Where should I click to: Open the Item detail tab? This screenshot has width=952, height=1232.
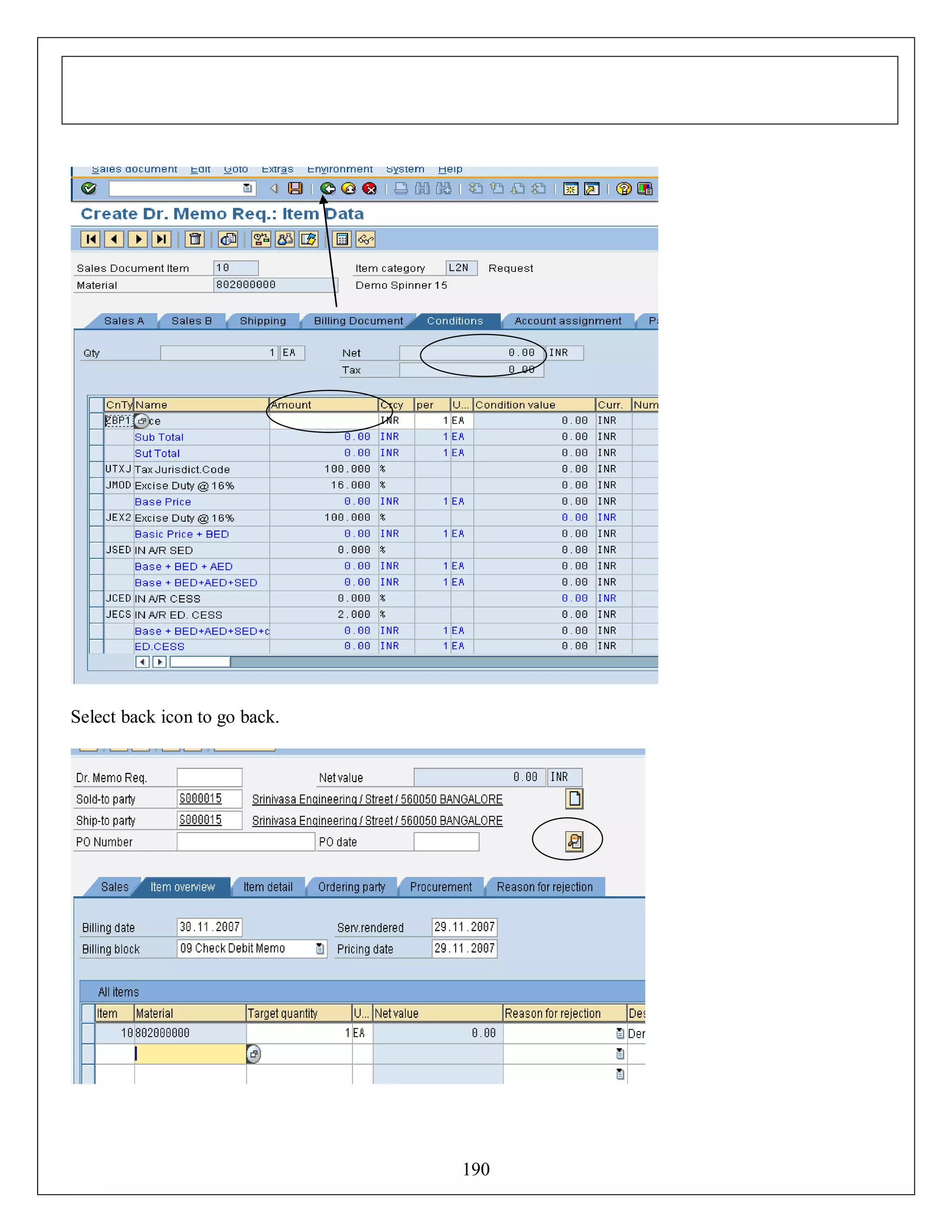click(x=268, y=888)
